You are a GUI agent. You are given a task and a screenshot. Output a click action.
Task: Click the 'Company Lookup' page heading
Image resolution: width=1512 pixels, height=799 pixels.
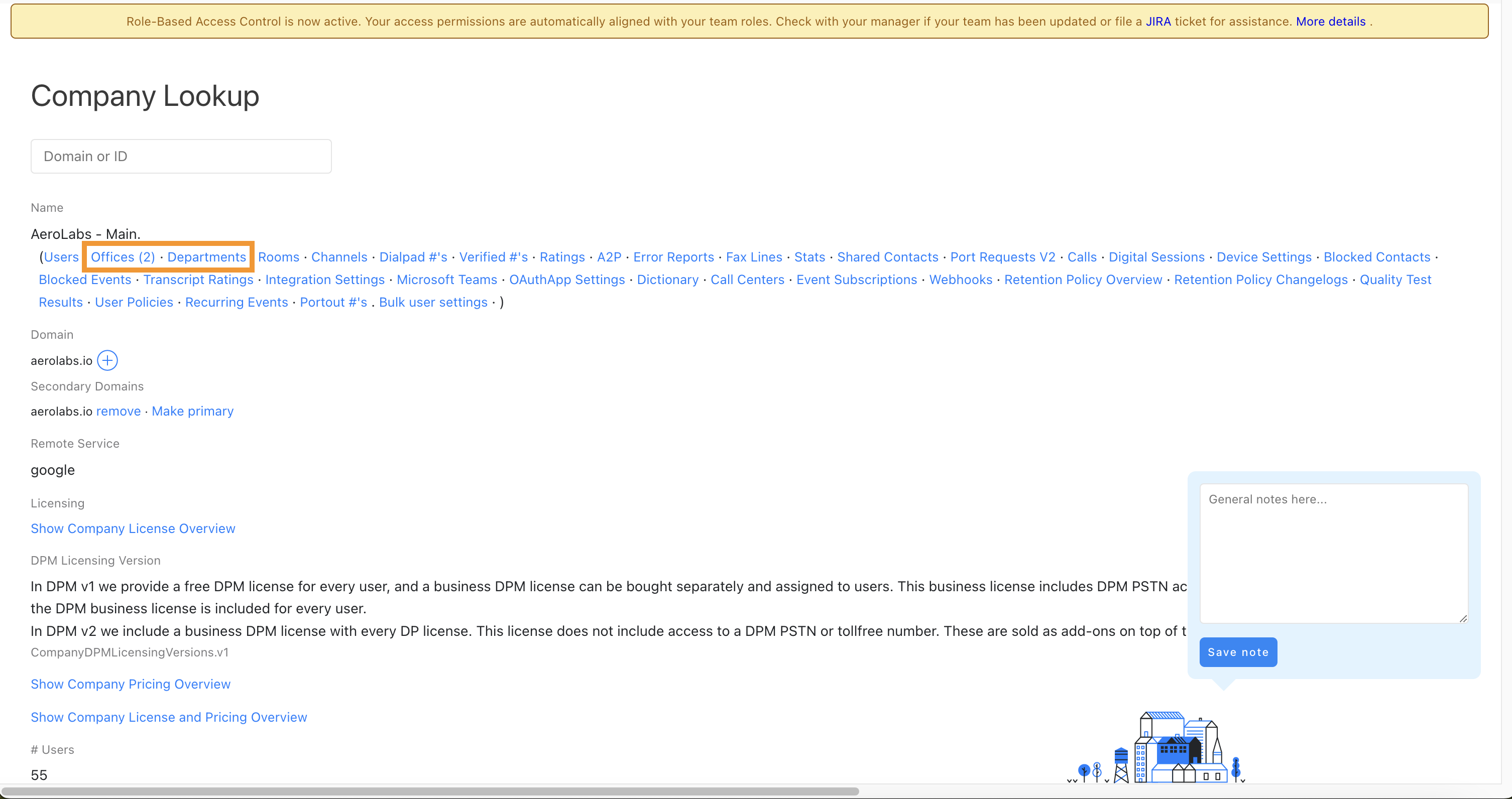tap(145, 96)
